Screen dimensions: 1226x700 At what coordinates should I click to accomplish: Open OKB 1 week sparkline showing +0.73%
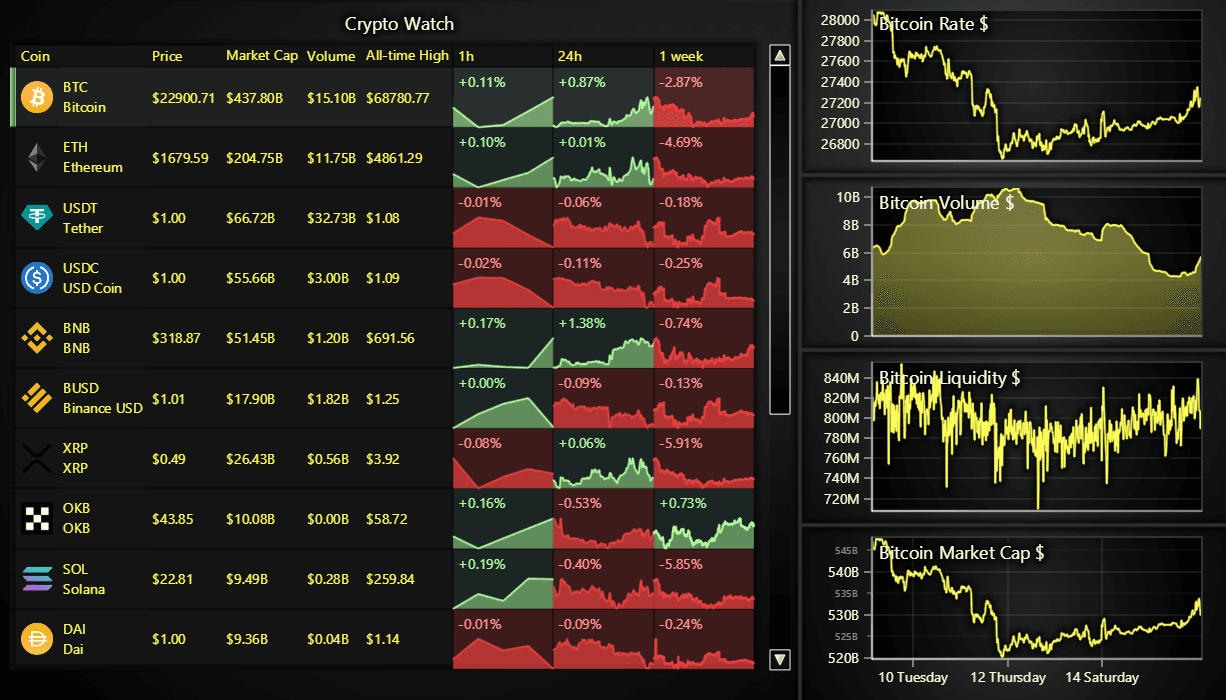click(x=704, y=518)
